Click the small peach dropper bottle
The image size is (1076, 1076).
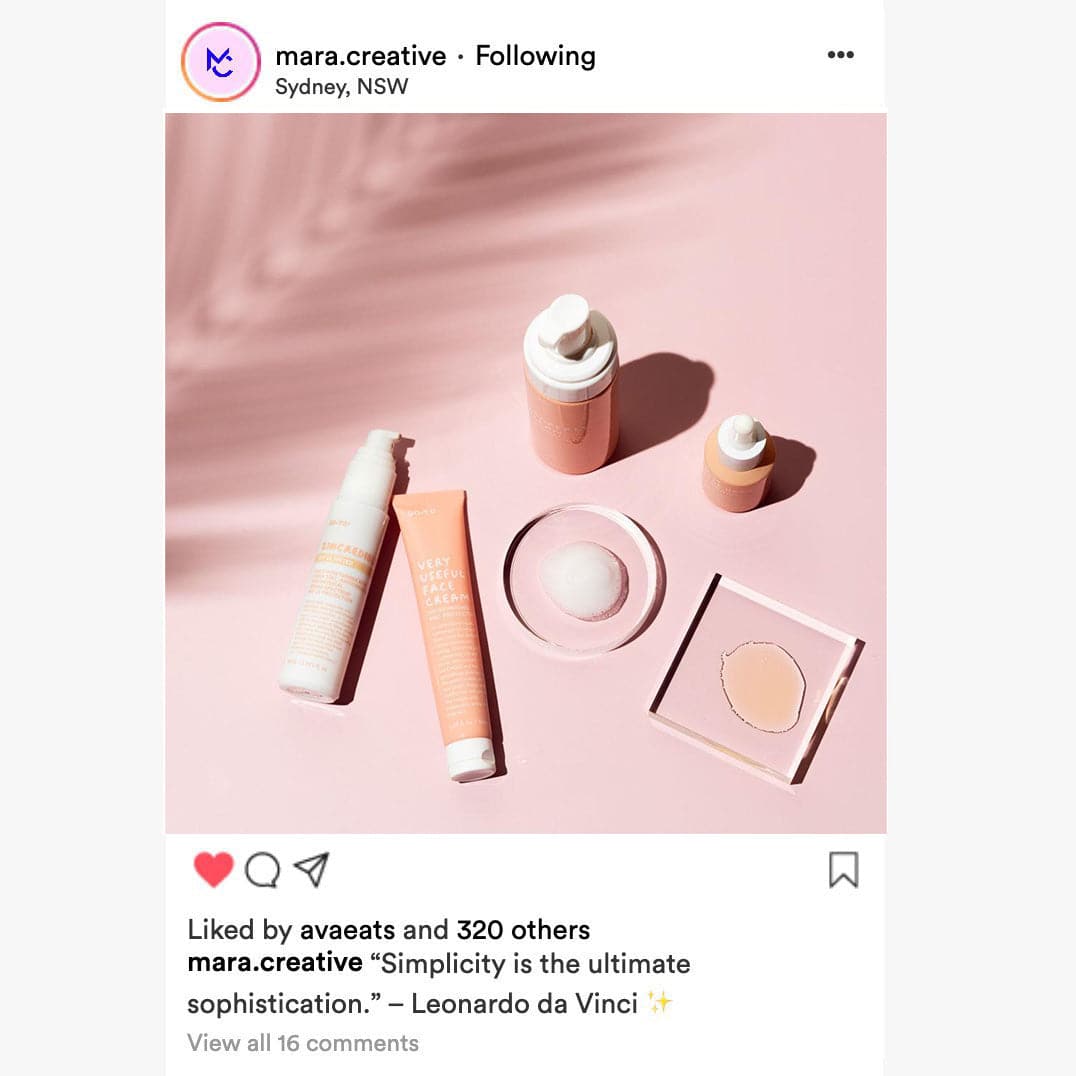point(738,463)
